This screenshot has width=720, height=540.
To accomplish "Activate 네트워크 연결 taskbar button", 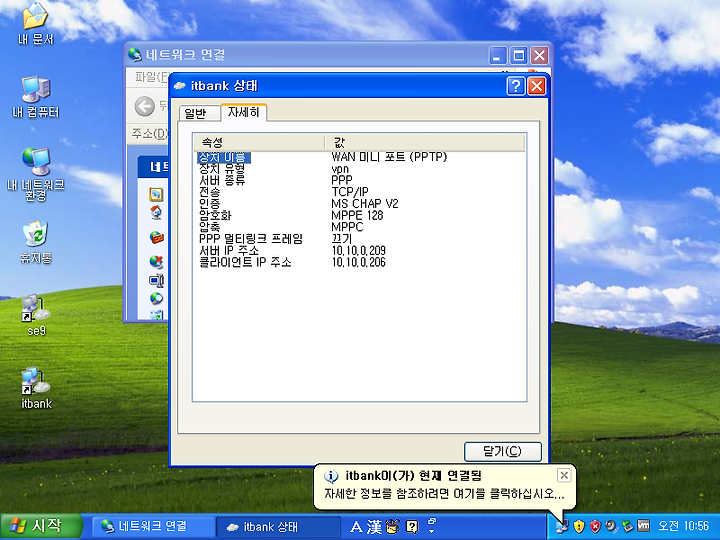I will (153, 526).
